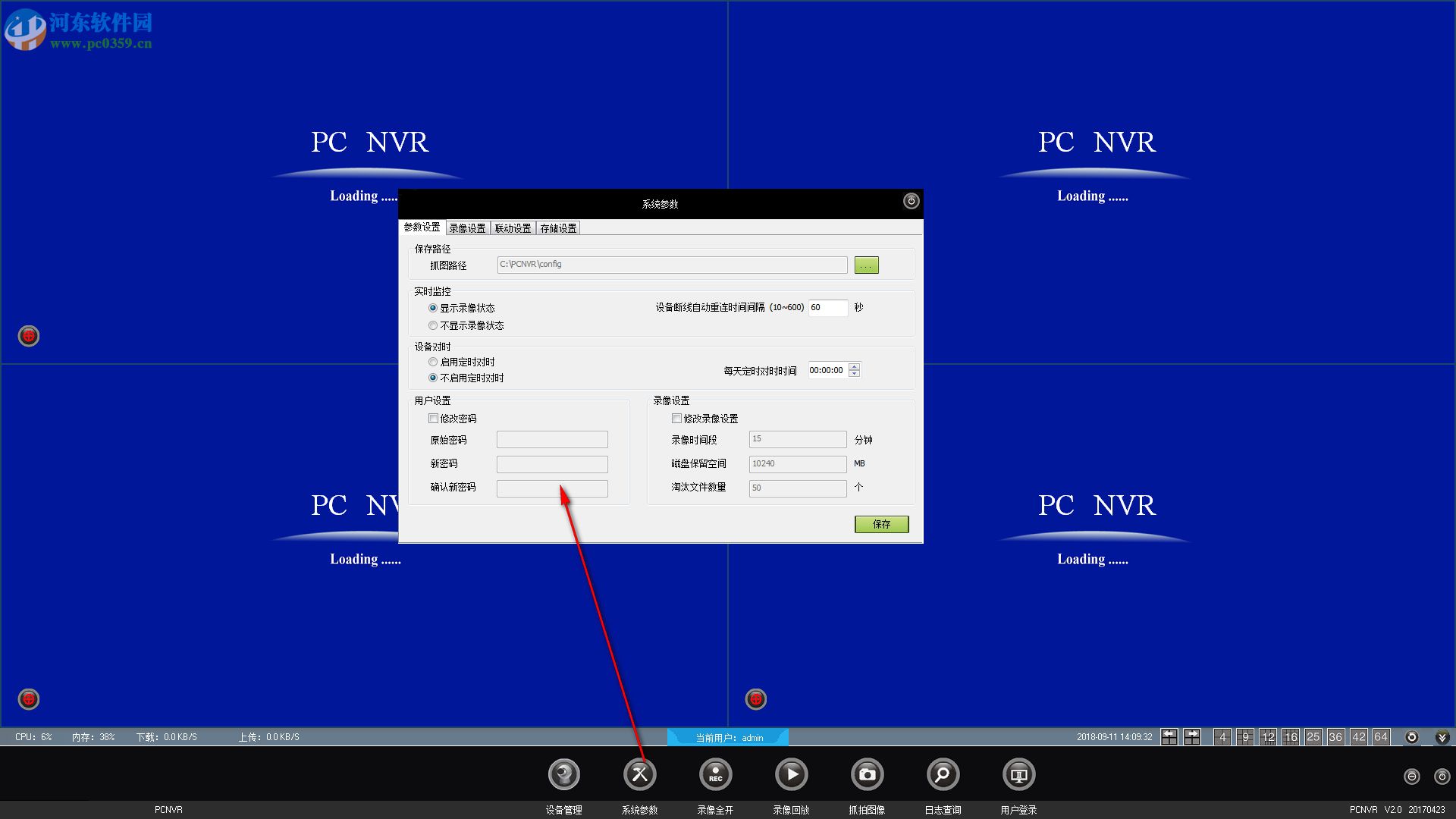Capture with the 抓拍图像 camera icon

click(867, 774)
